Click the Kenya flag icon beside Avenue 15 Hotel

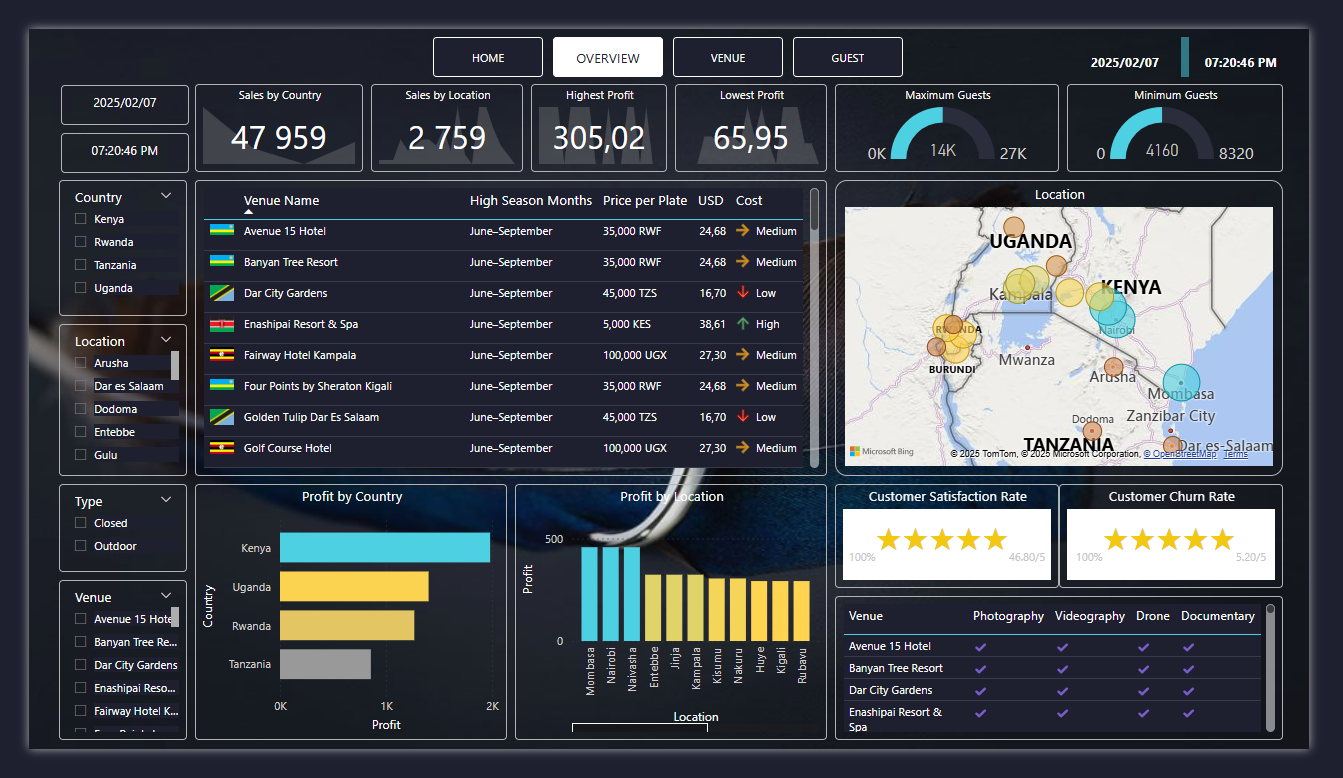(221, 230)
